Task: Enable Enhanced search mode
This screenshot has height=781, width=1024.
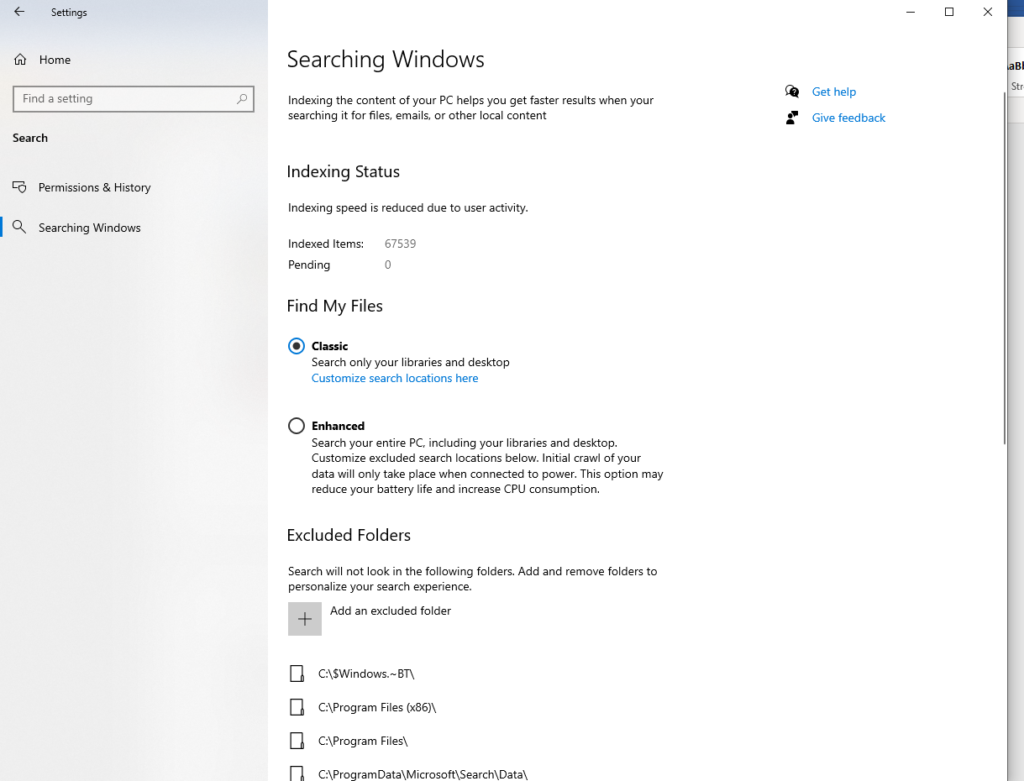Action: [296, 425]
